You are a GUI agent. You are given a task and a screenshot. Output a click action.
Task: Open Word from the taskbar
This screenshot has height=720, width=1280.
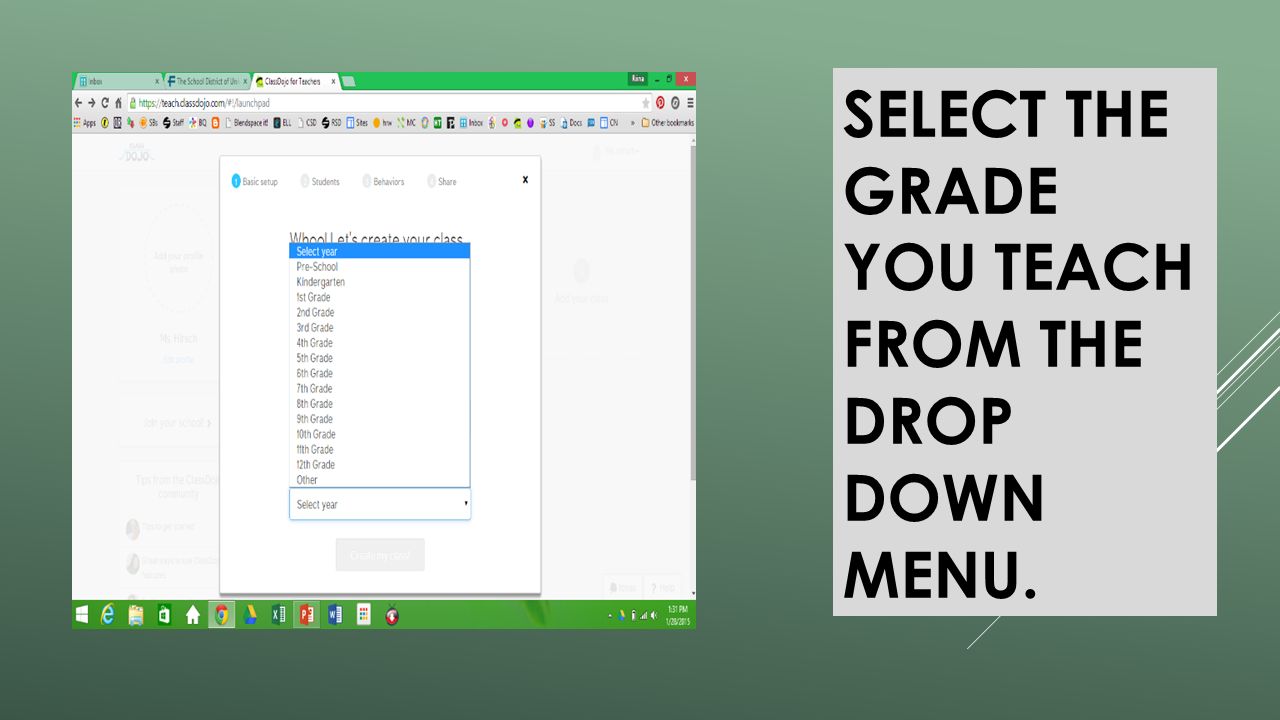(x=335, y=615)
